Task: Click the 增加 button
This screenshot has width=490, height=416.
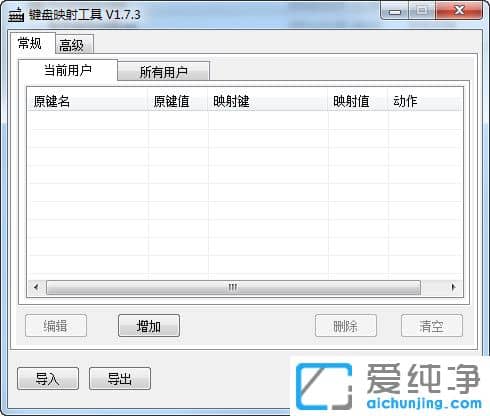Action: pos(149,326)
